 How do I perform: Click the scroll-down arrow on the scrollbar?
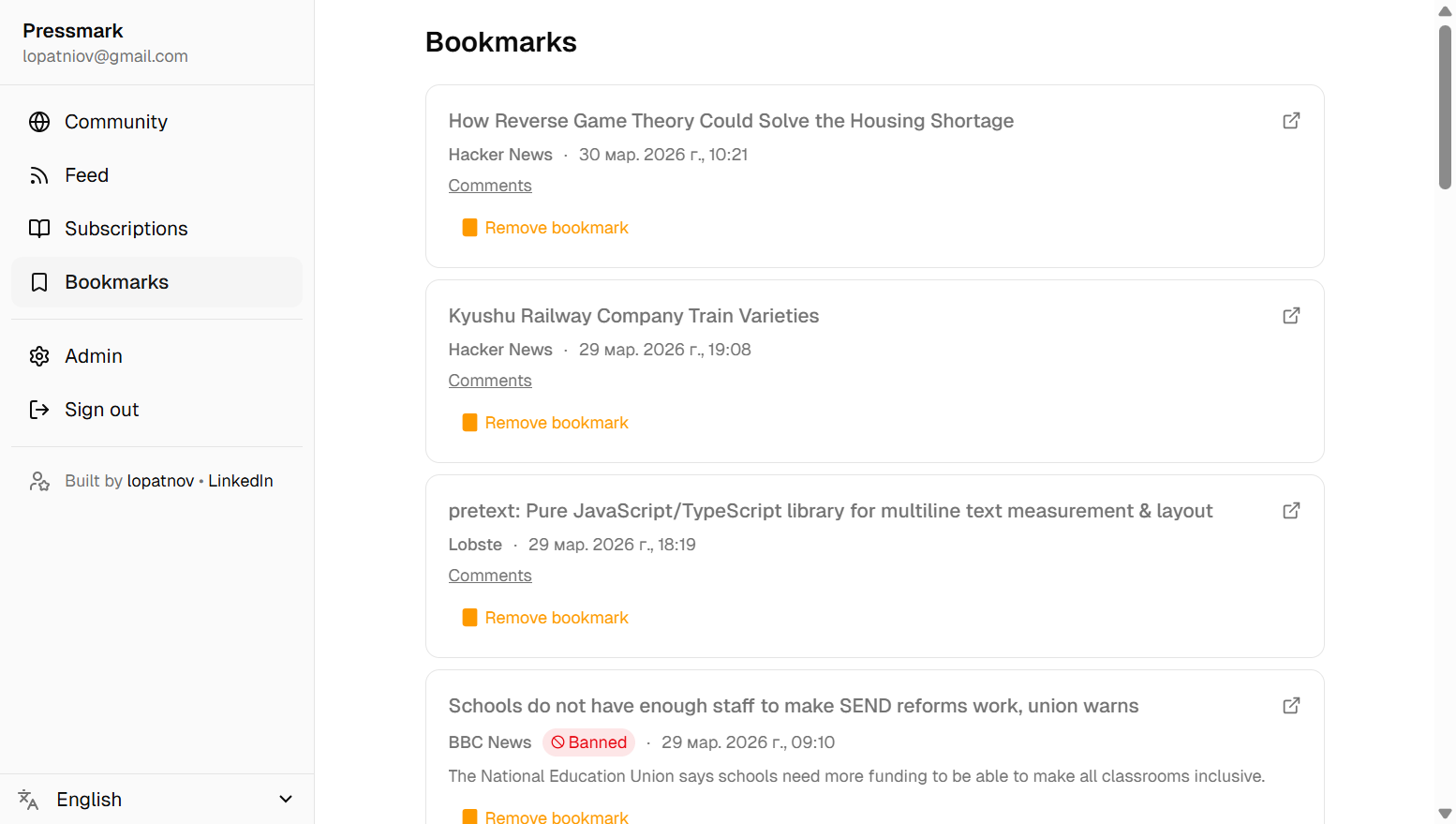[1444, 815]
